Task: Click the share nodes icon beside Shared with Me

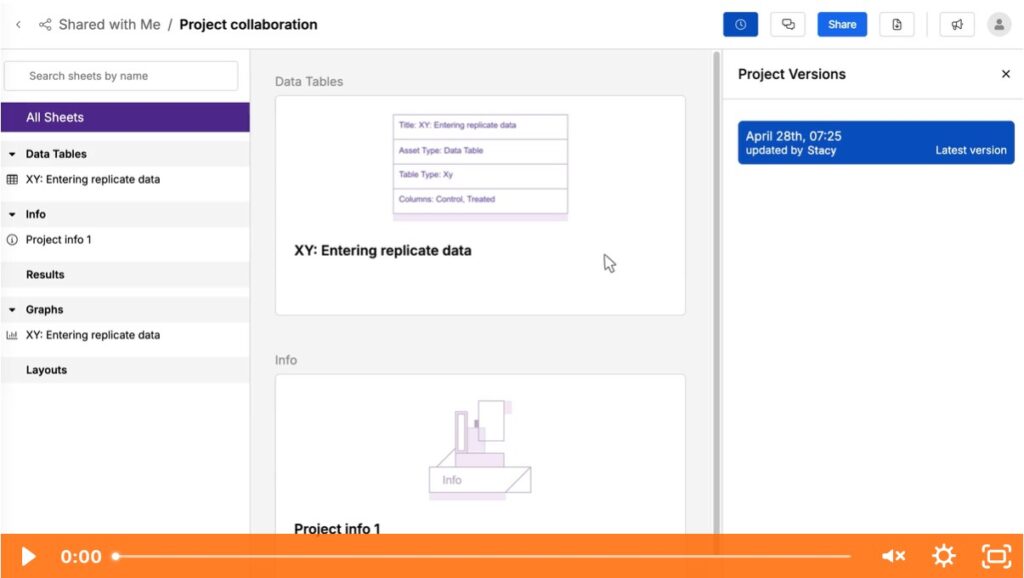Action: click(x=45, y=25)
